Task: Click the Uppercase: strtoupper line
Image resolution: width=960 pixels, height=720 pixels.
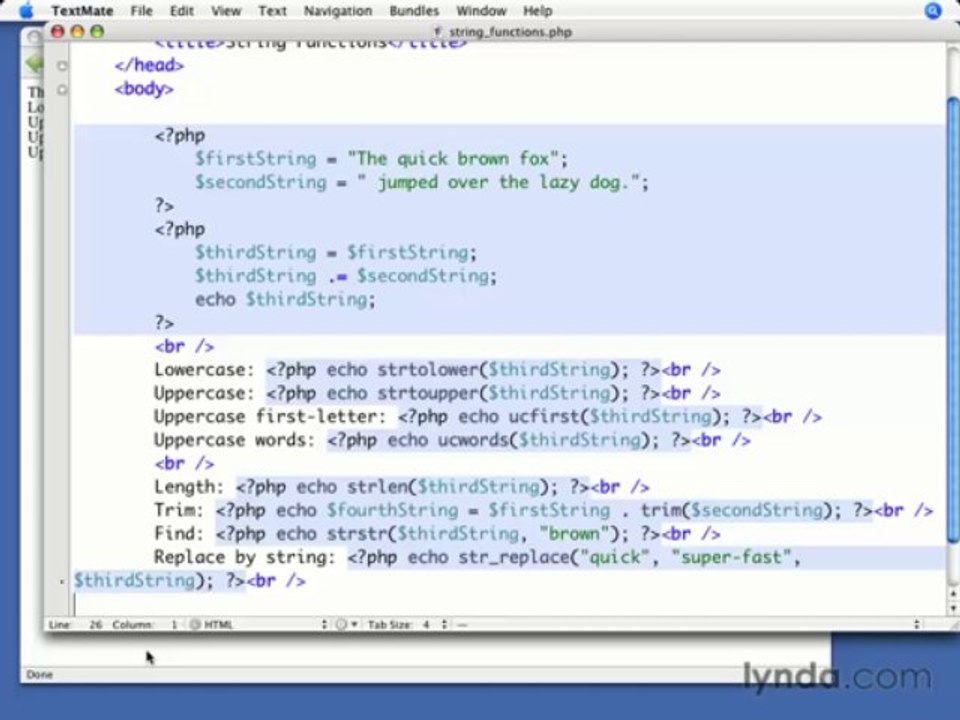Action: [x=437, y=393]
